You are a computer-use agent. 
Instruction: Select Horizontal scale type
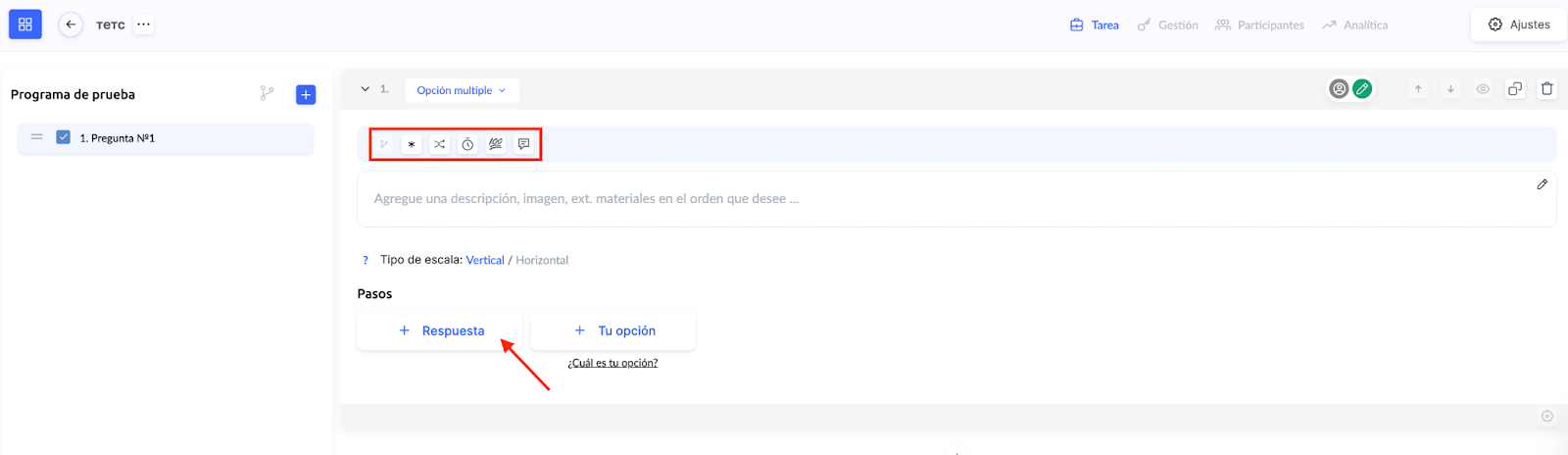(x=542, y=260)
